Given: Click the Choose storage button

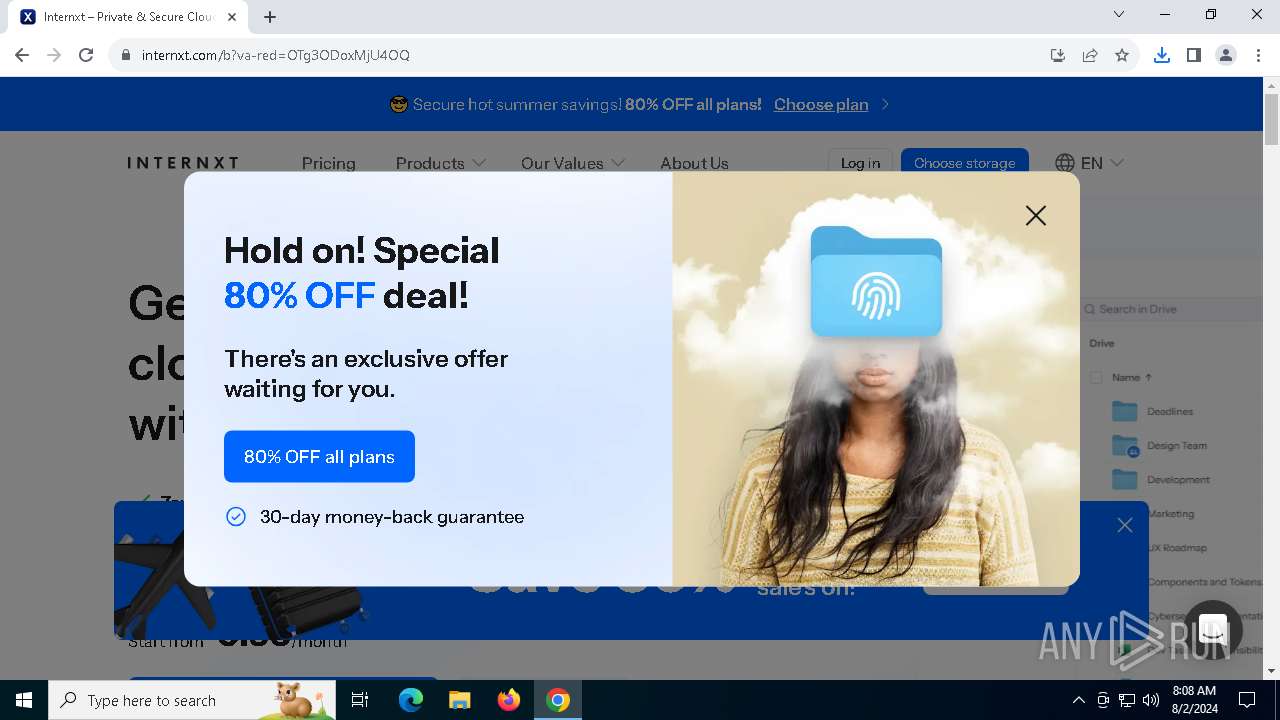Looking at the screenshot, I should click(x=964, y=163).
